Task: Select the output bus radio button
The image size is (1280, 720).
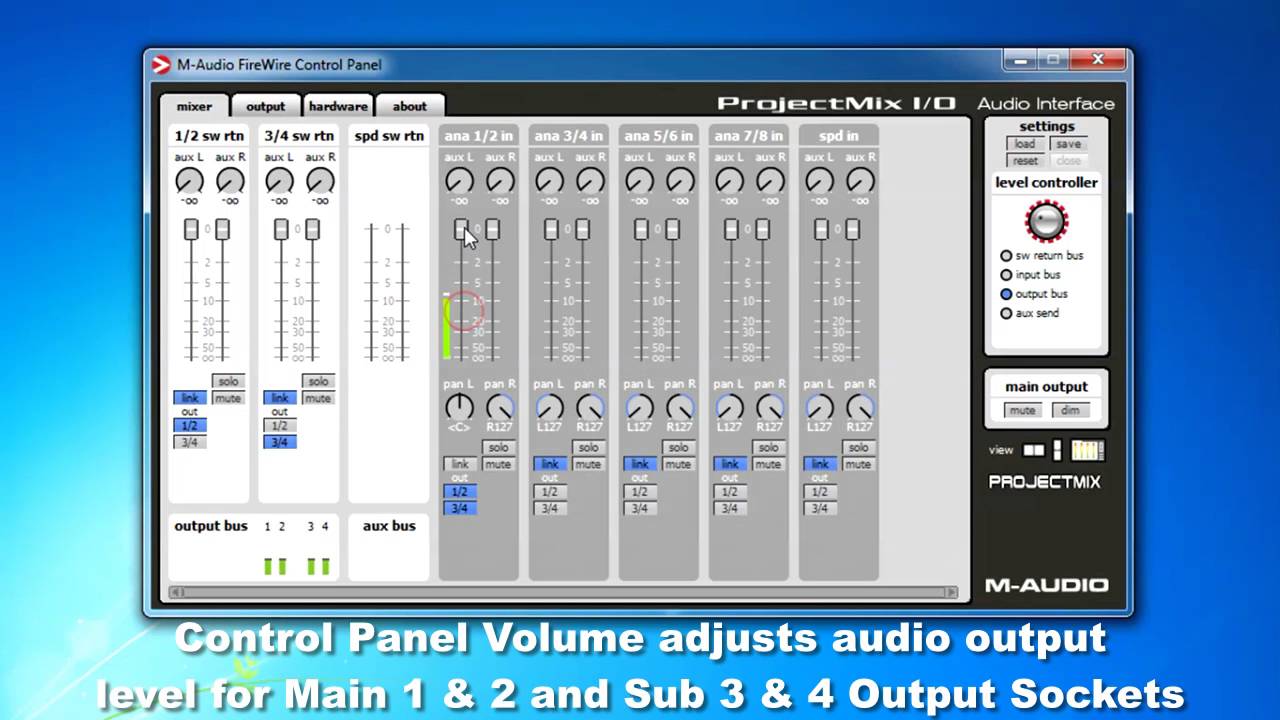Action: tap(1007, 294)
